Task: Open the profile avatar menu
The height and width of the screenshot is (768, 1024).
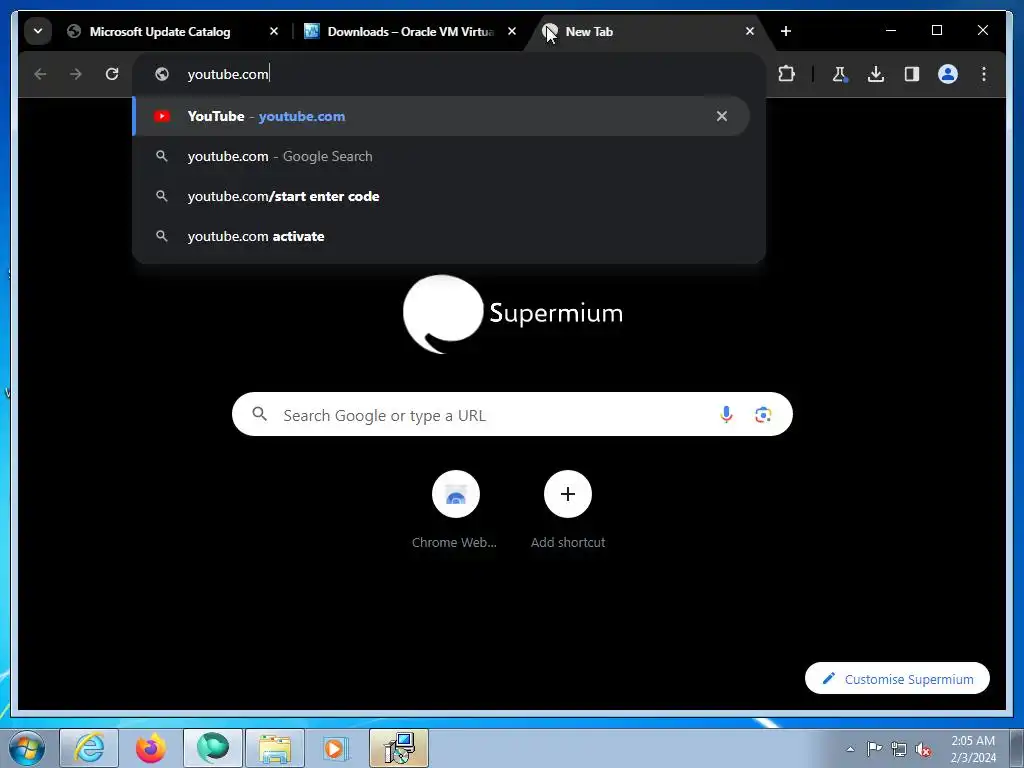Action: [948, 74]
